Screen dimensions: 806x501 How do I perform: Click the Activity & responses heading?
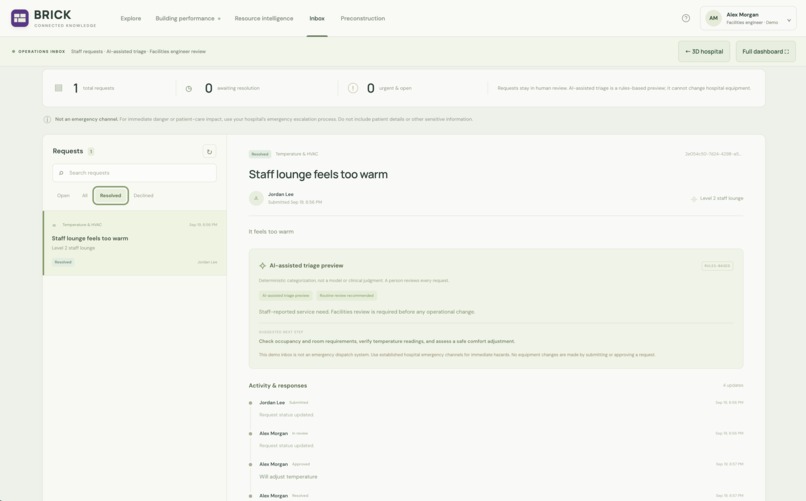click(278, 385)
